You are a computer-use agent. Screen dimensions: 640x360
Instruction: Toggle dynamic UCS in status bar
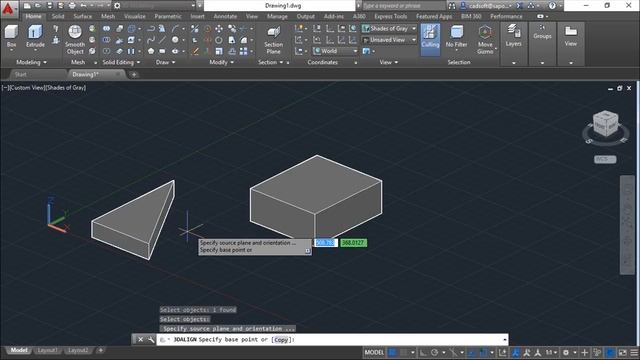point(502,352)
